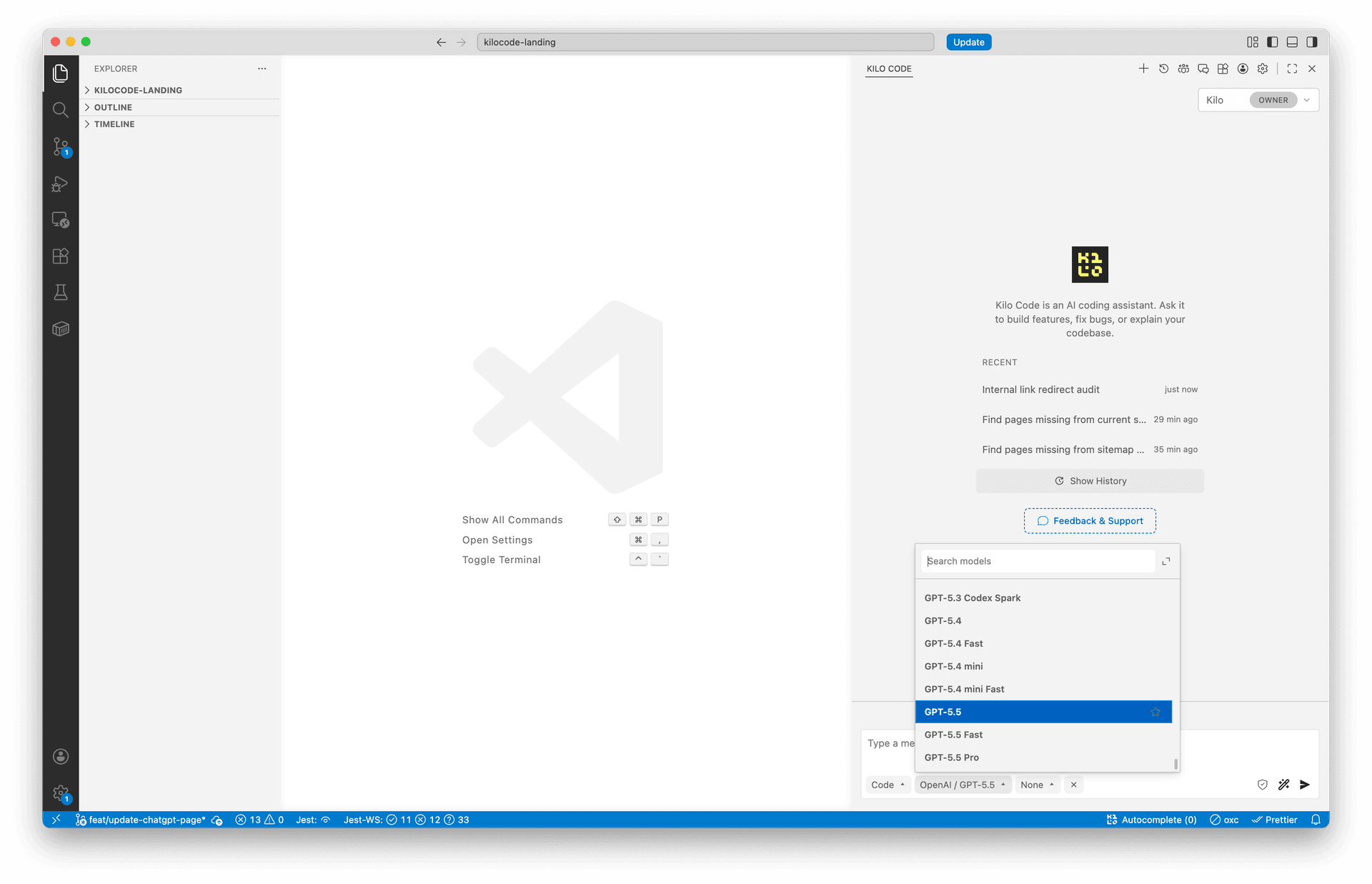Open Source Control view with one pending change
The height and width of the screenshot is (884, 1372).
point(61,146)
